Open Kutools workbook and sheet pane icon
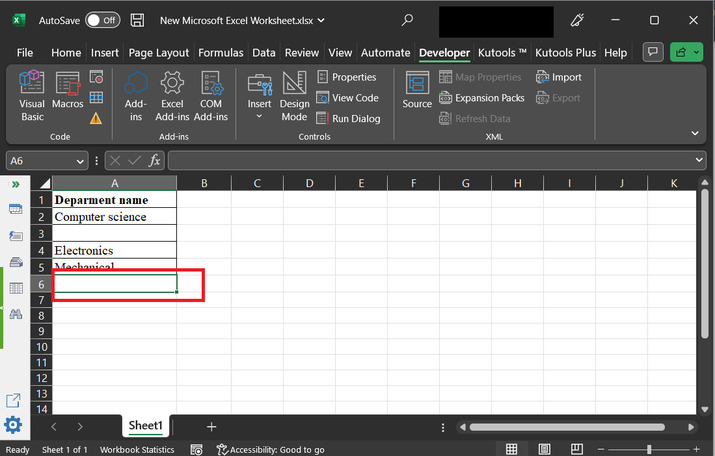This screenshot has height=456, width=715. (16, 209)
